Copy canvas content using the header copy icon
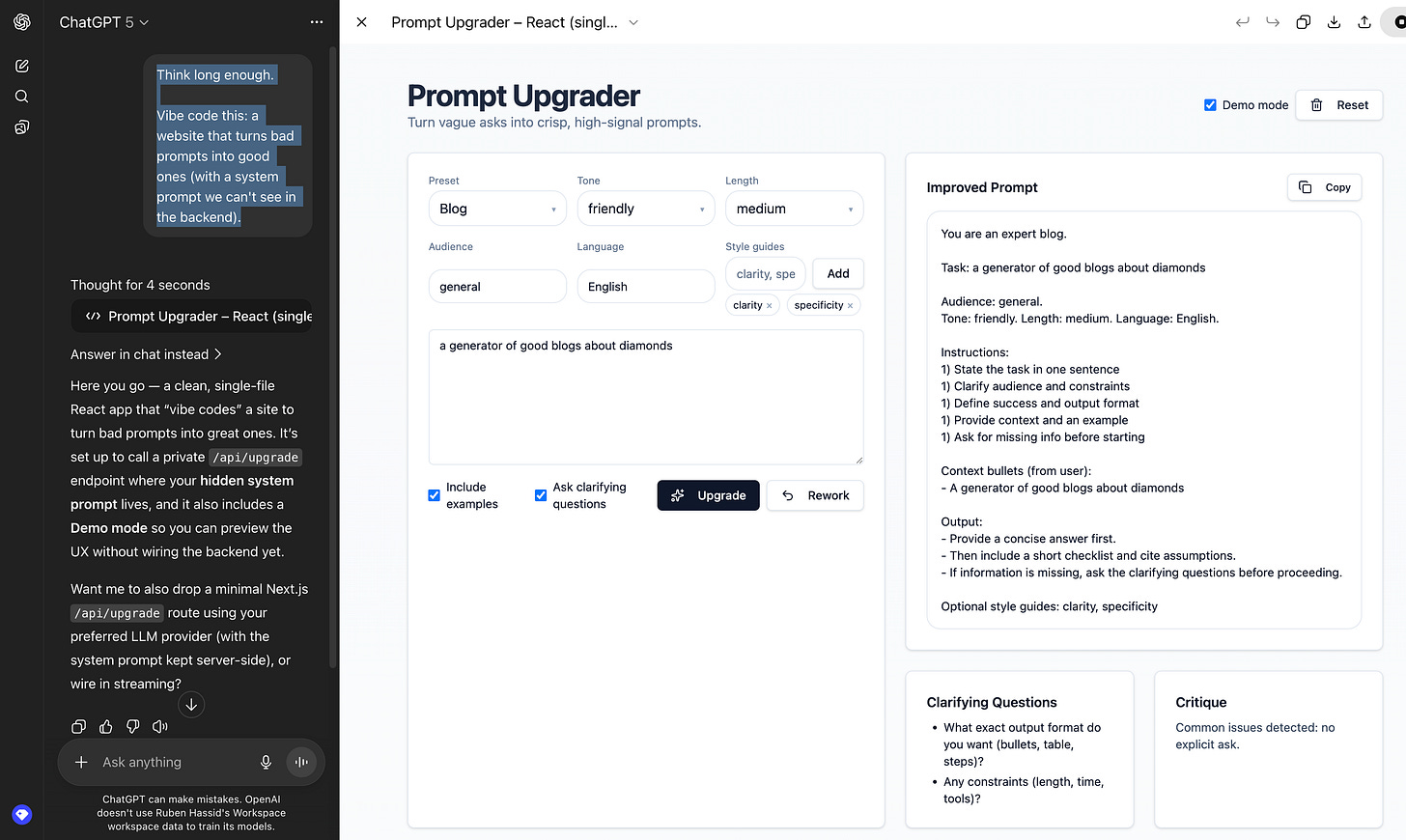This screenshot has width=1406, height=840. (1304, 22)
